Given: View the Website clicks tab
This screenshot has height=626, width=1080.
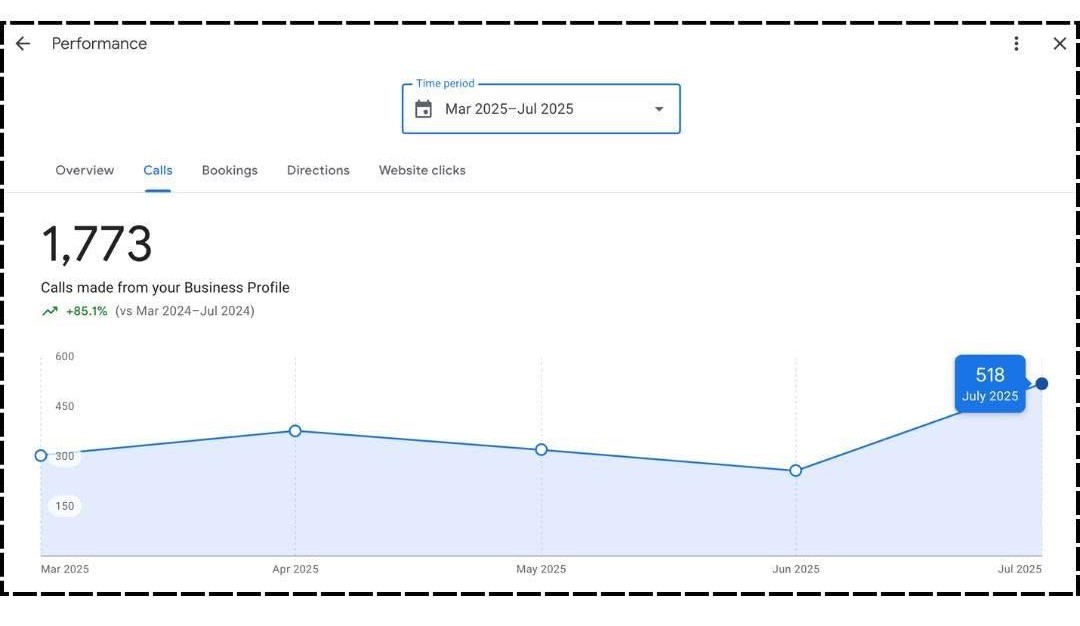Looking at the screenshot, I should click(422, 171).
